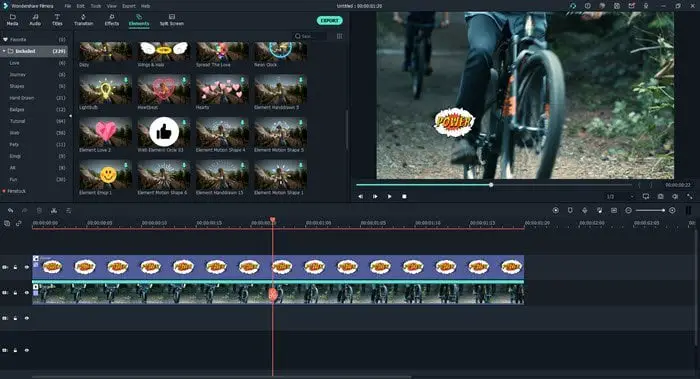Click the Undo arrow in timeline toolbar
700x379 pixels.
[x=10, y=211]
